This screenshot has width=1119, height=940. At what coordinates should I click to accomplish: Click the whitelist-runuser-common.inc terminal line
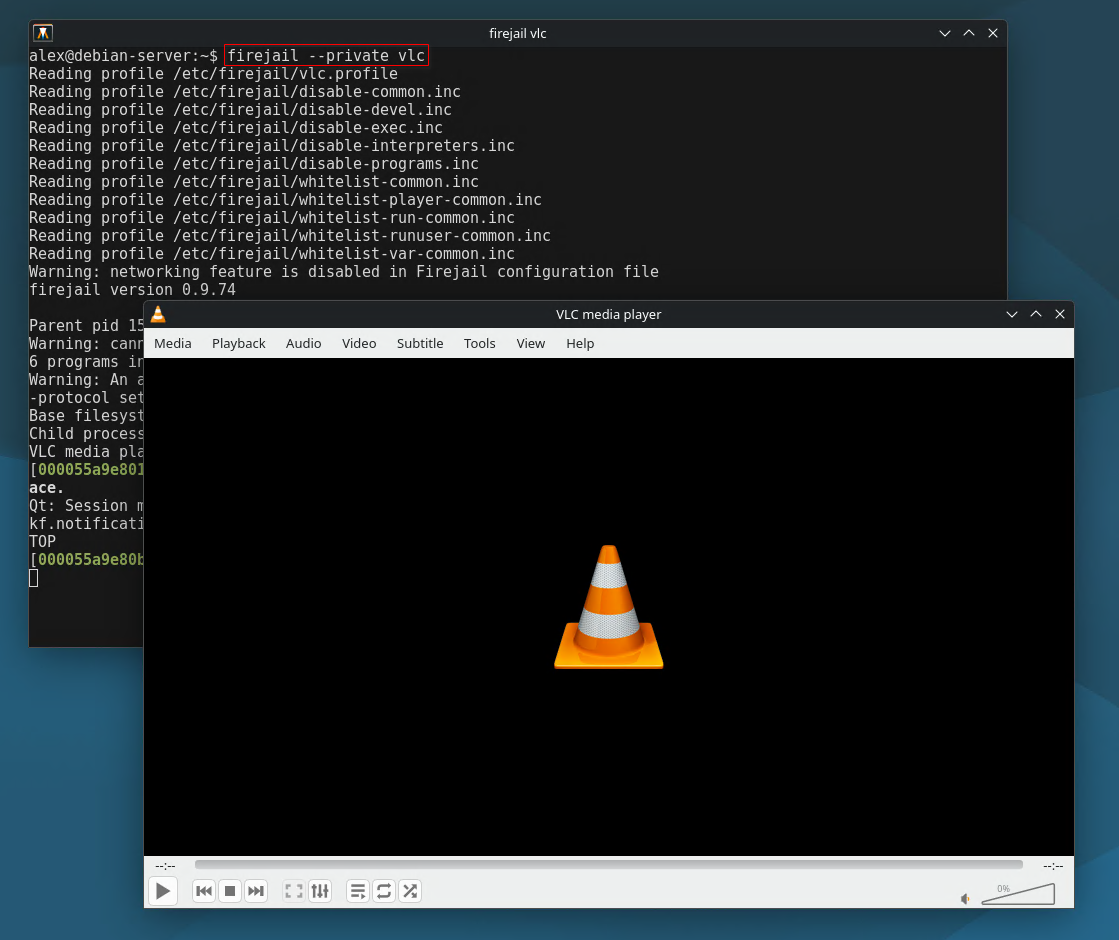pos(290,236)
